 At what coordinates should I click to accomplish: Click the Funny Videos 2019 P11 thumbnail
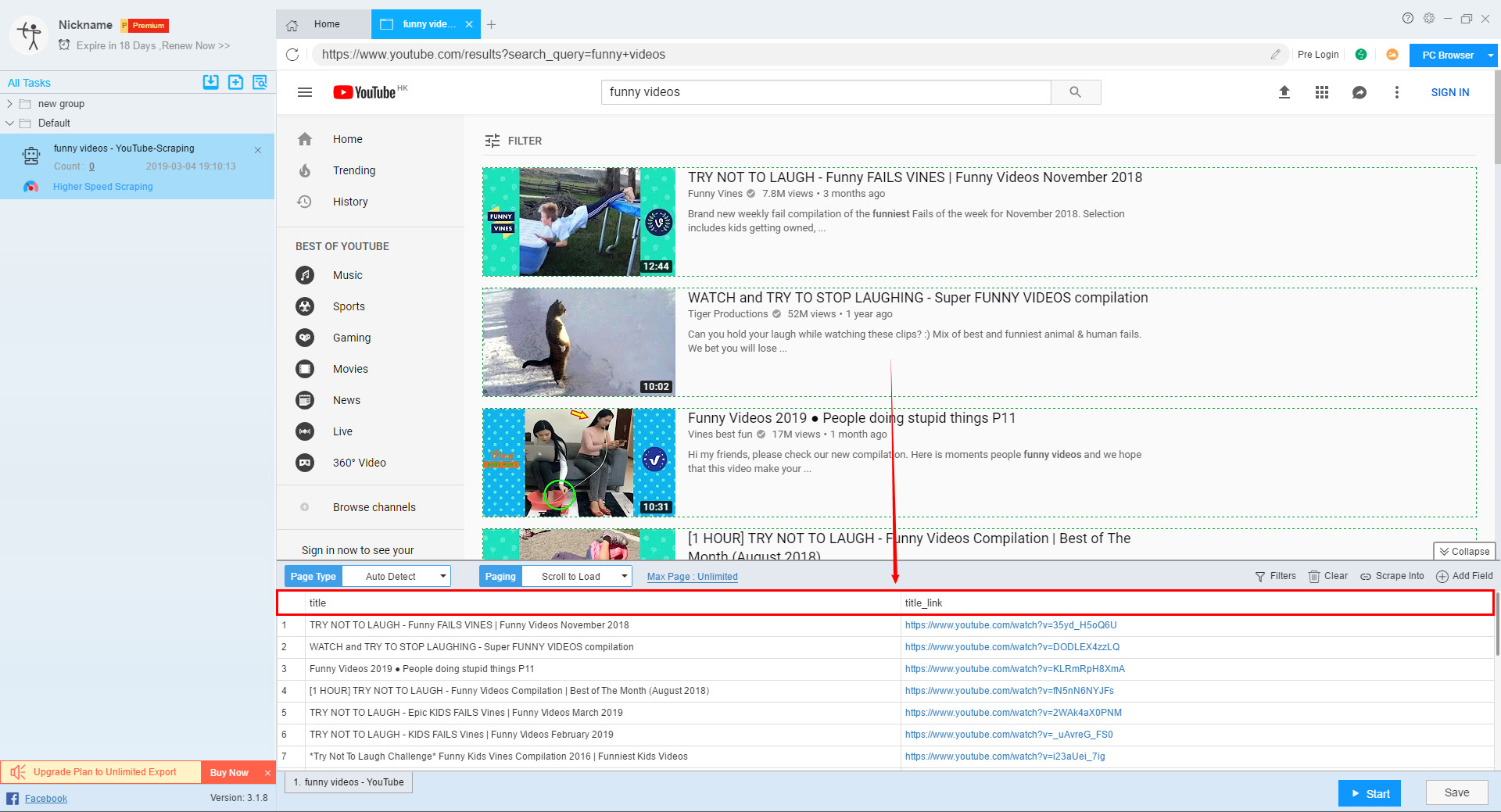579,463
